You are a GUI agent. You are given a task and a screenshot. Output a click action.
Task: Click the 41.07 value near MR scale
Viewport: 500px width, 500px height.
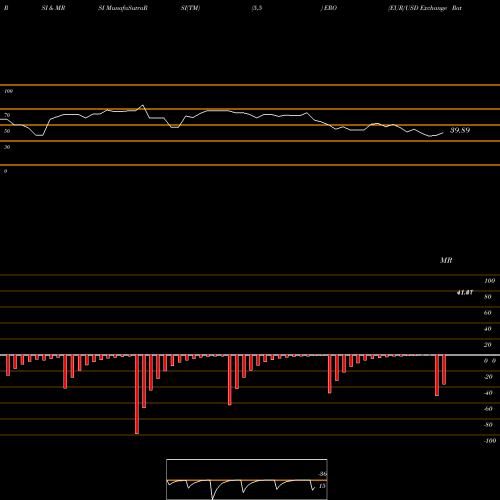(x=465, y=293)
